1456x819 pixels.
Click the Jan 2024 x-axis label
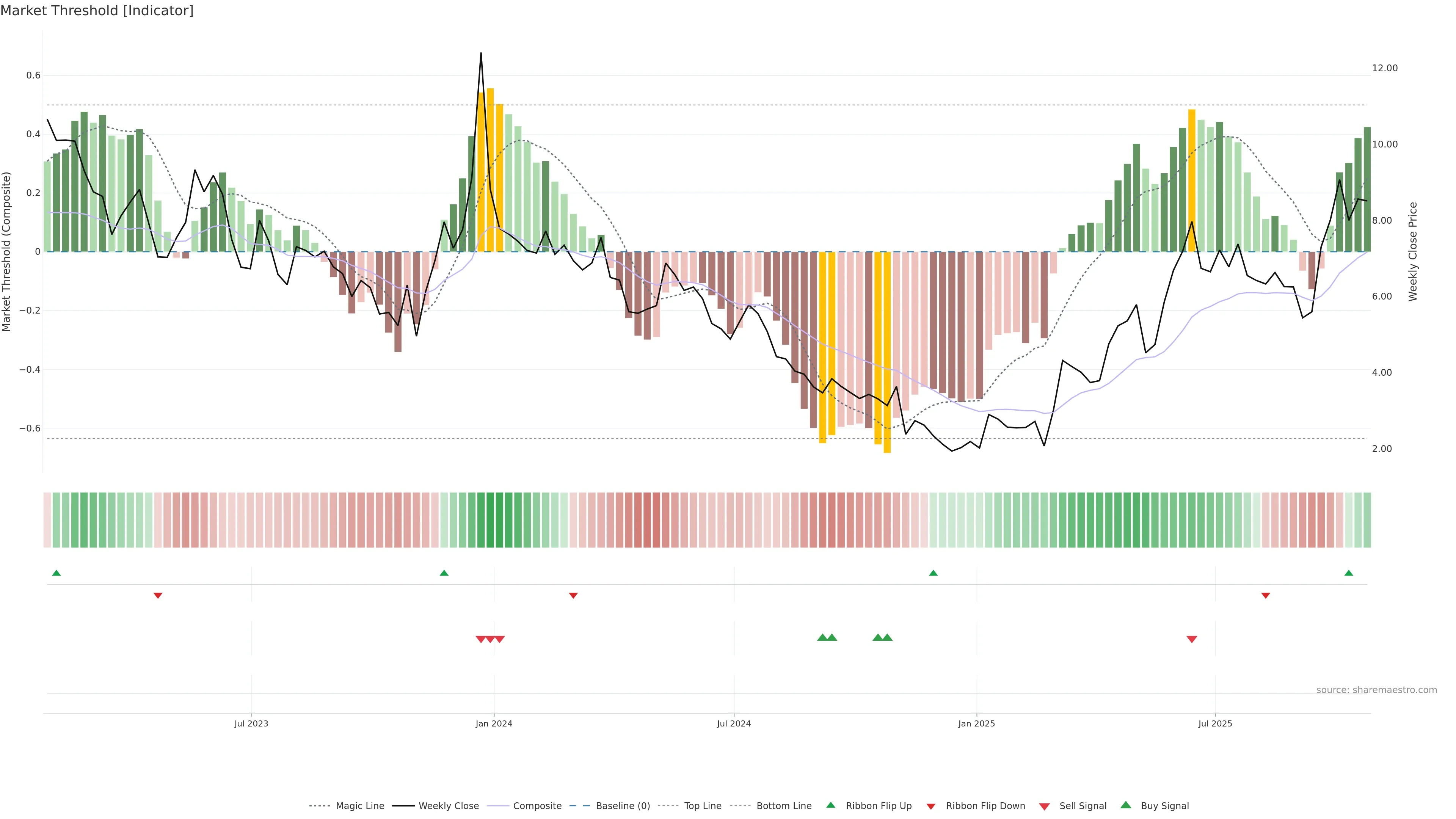pos(493,723)
